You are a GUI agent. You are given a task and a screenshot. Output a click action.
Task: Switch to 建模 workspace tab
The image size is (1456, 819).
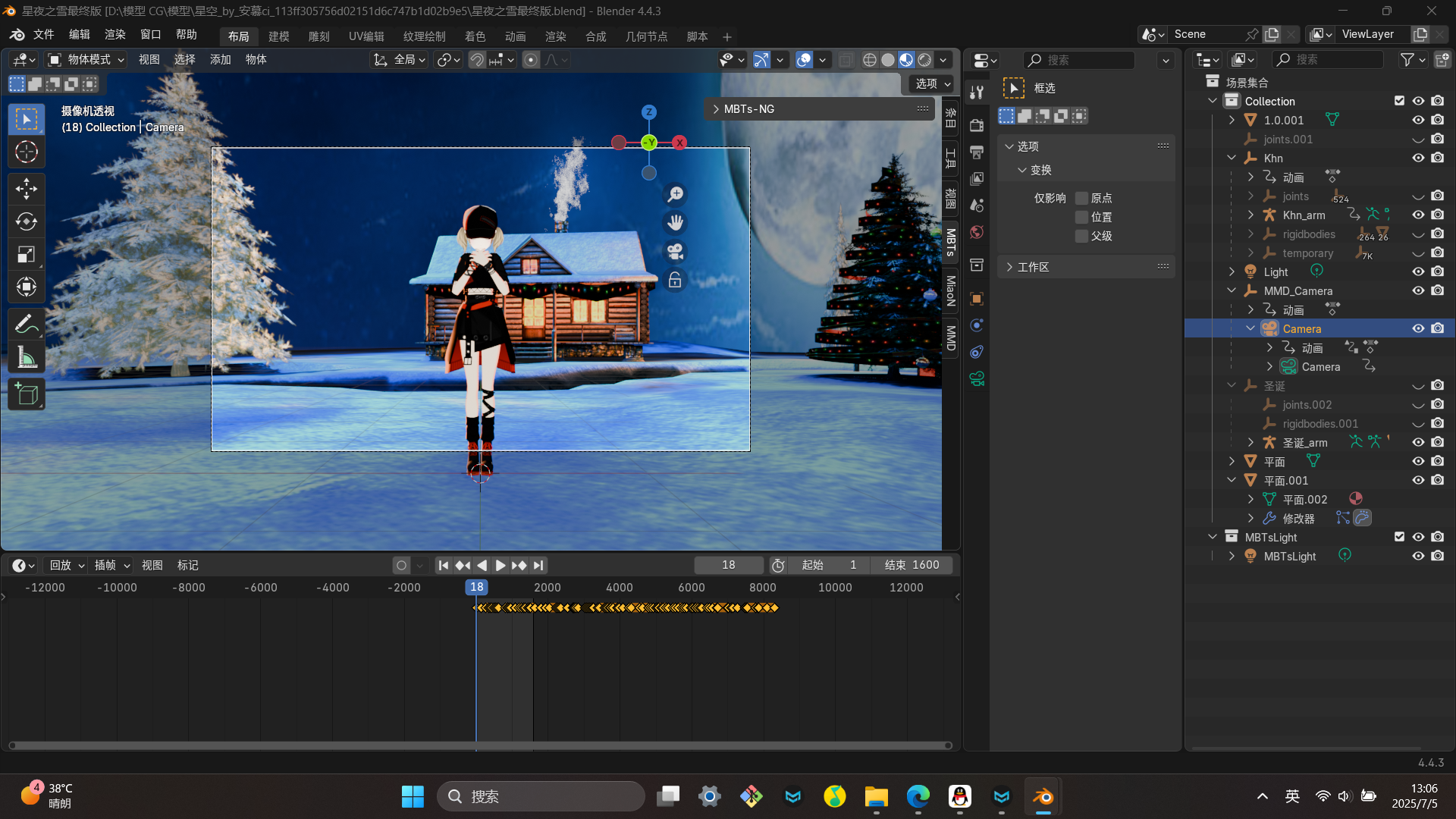point(278,36)
